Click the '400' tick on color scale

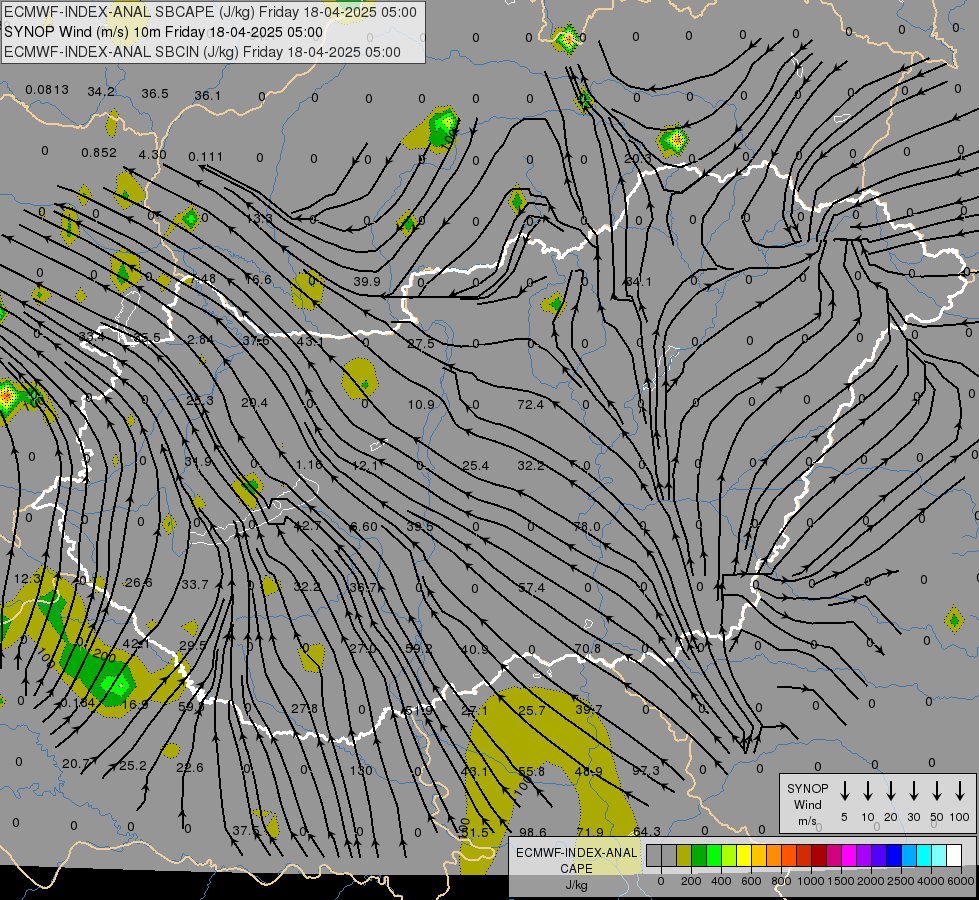coord(721,881)
